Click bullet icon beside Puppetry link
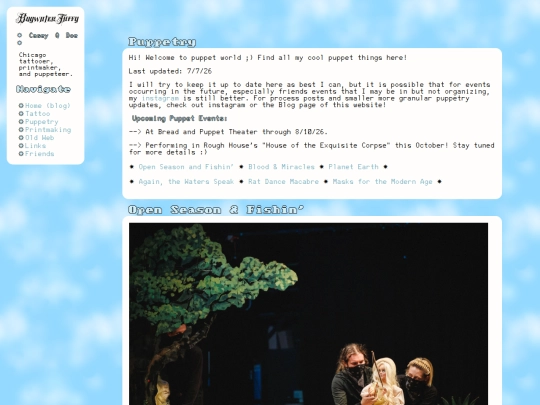Screen dimensions: 540x405 tap(21, 122)
